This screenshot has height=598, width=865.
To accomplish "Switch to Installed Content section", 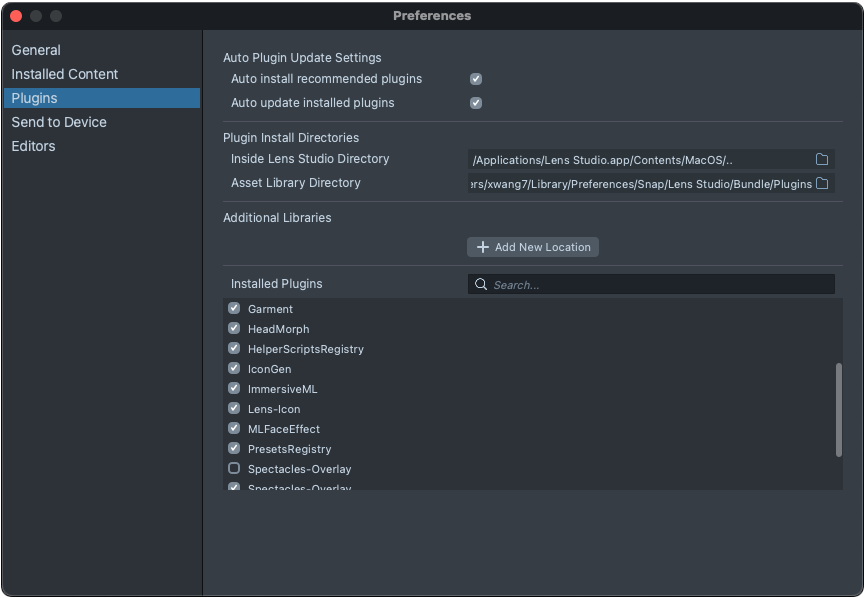I will click(65, 74).
